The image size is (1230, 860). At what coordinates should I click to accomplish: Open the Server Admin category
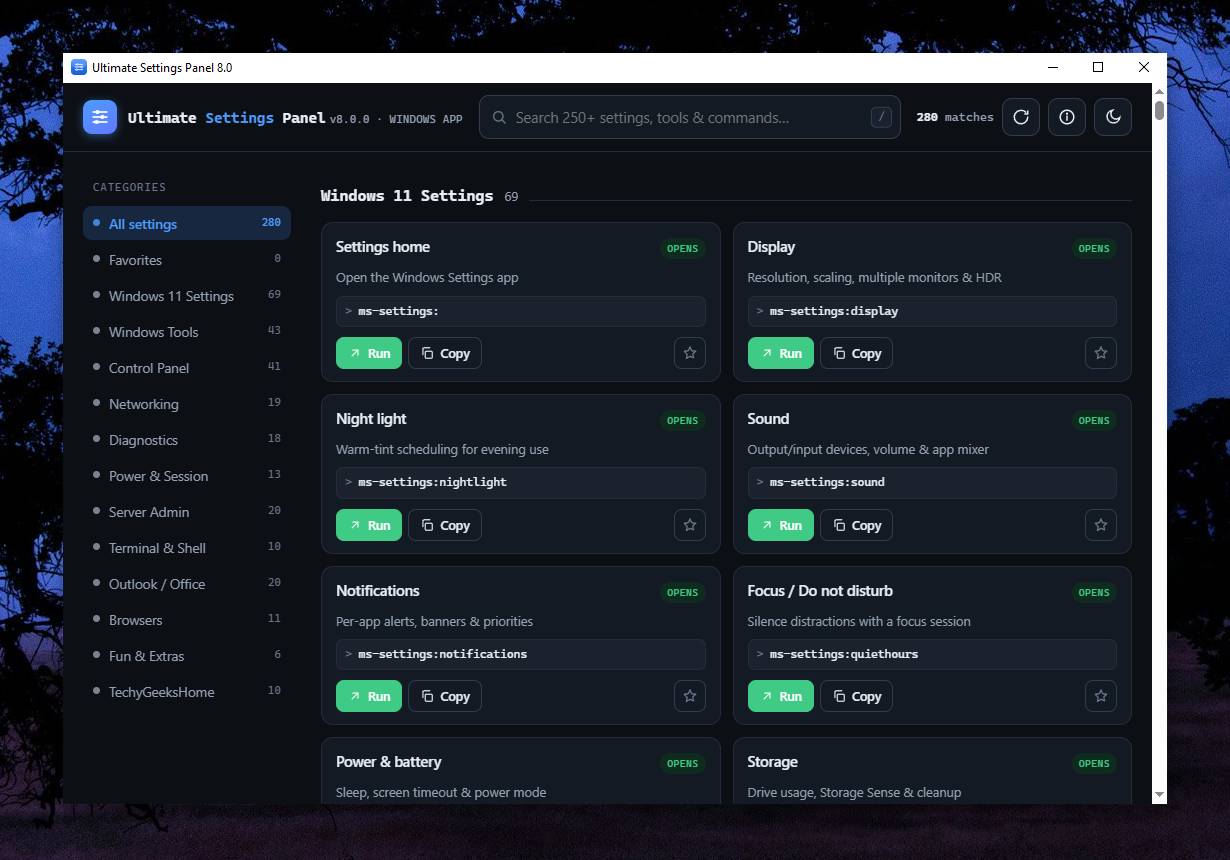pos(187,511)
